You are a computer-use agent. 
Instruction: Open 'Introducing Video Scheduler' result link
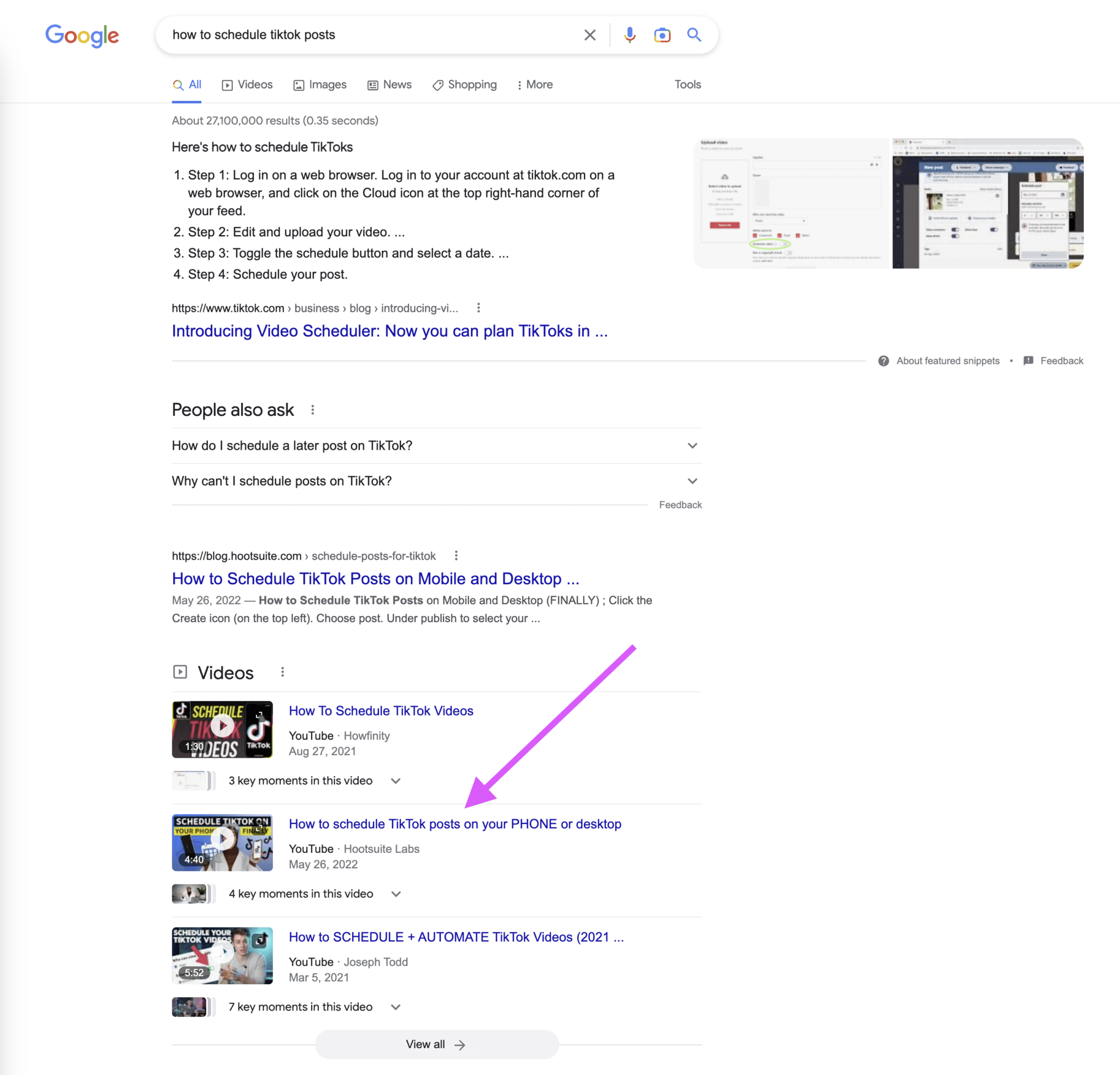tap(389, 331)
